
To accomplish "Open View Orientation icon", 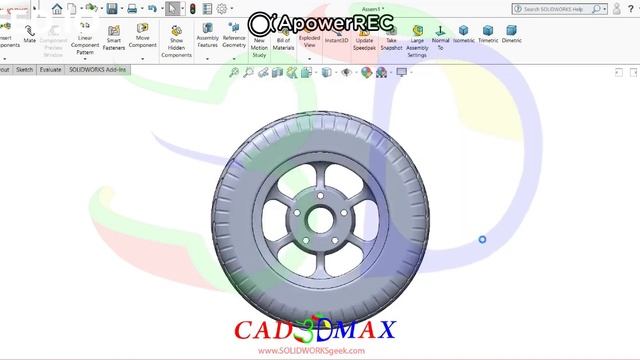I will tap(306, 73).
